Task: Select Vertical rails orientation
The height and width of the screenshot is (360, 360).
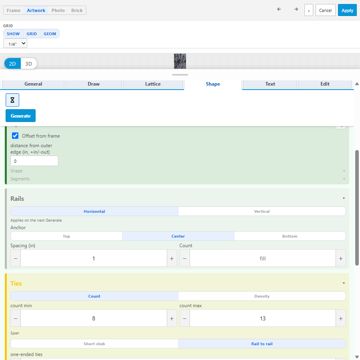Action: (x=262, y=211)
